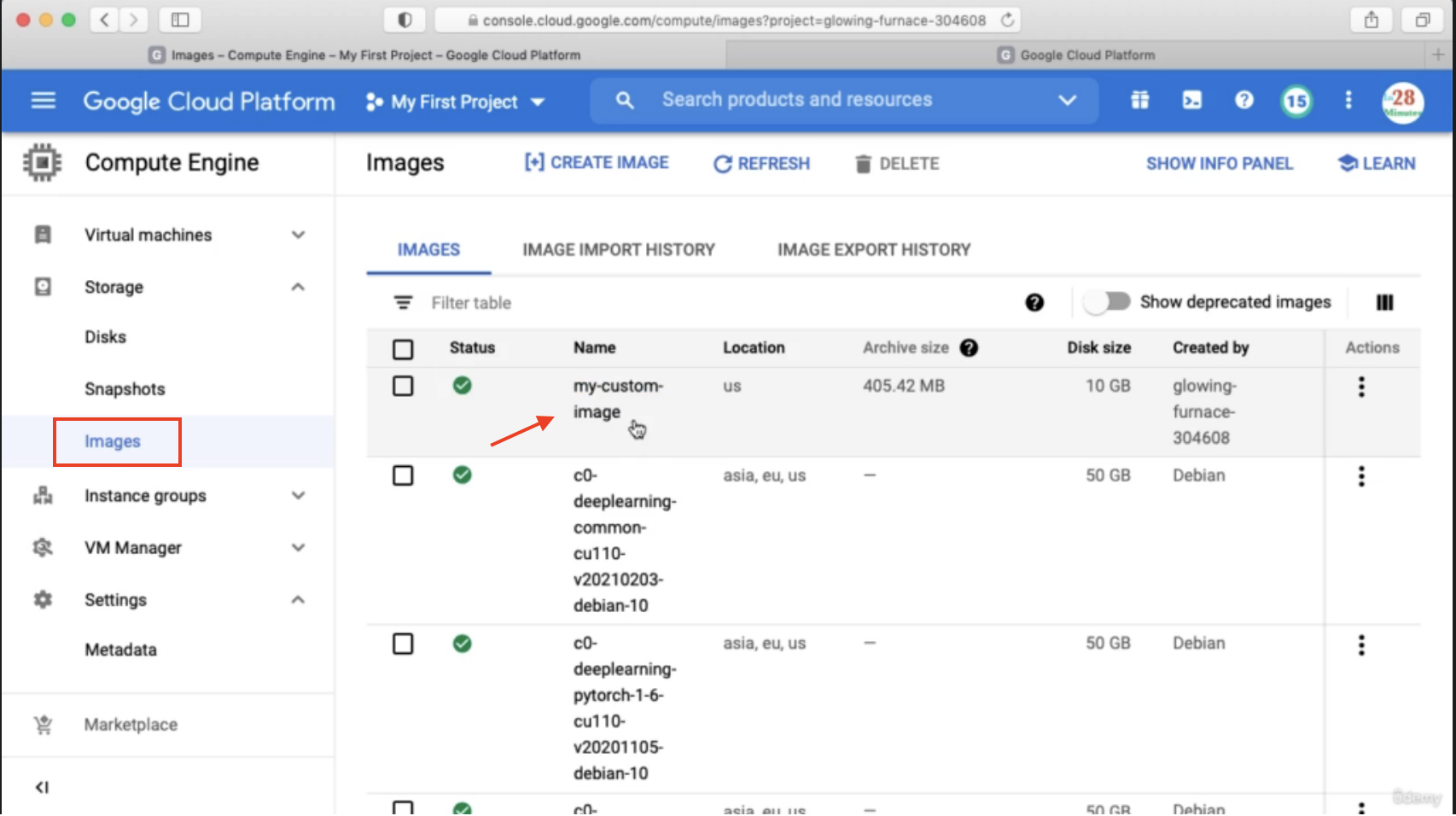Select Metadata in the sidebar
Viewport: 1456px width, 816px height.
point(120,650)
